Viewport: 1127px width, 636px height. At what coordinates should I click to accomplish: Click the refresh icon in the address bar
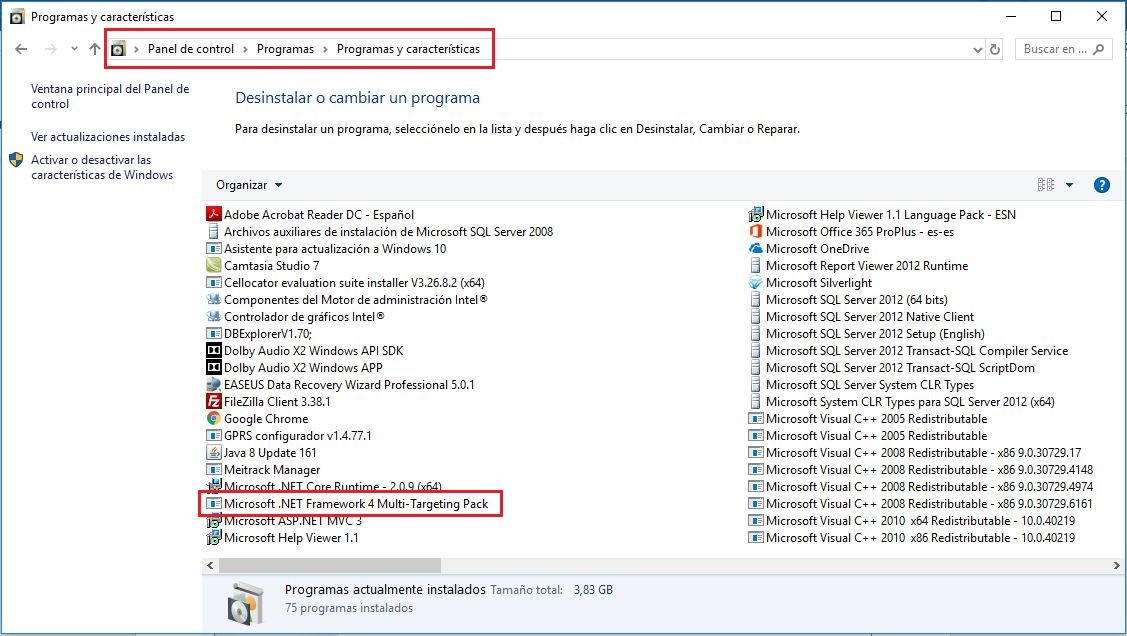pos(995,50)
